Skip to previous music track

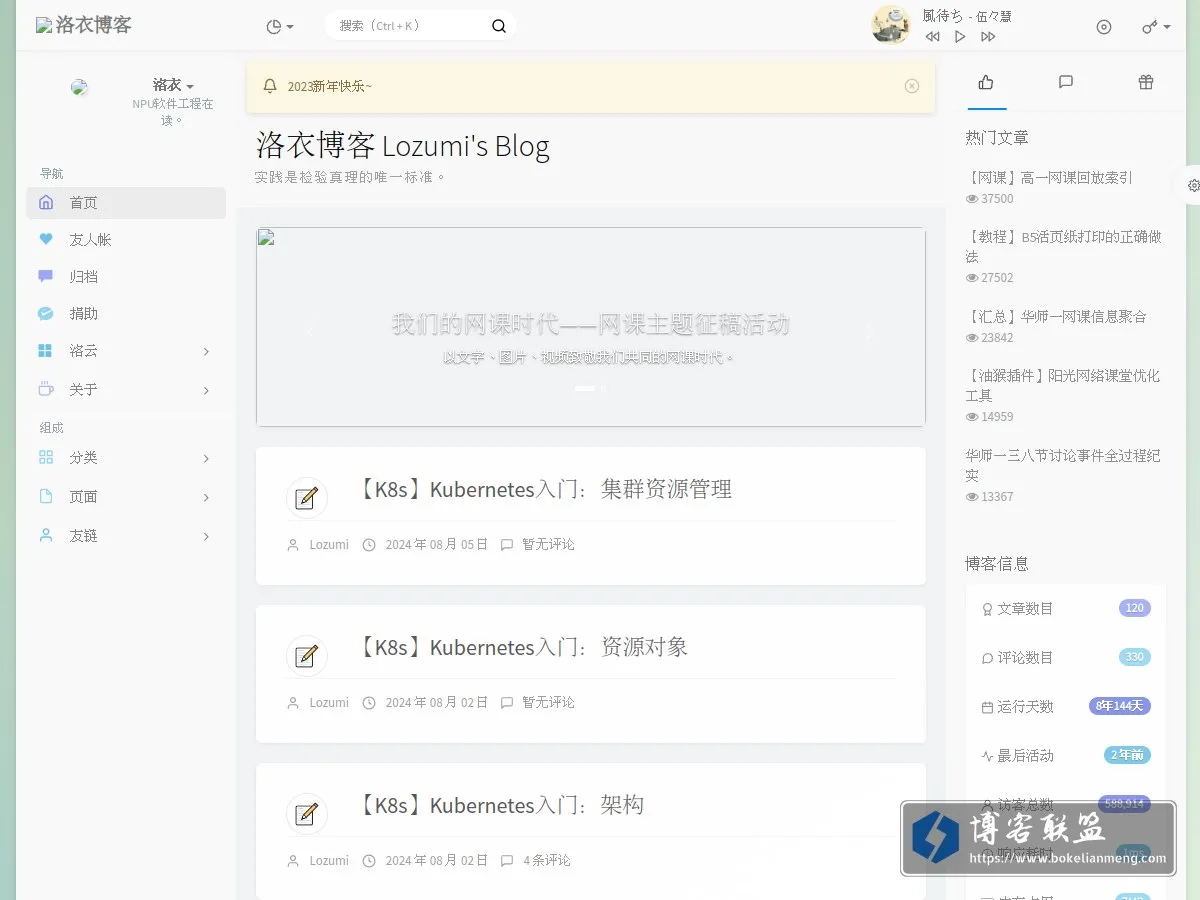tap(932, 37)
